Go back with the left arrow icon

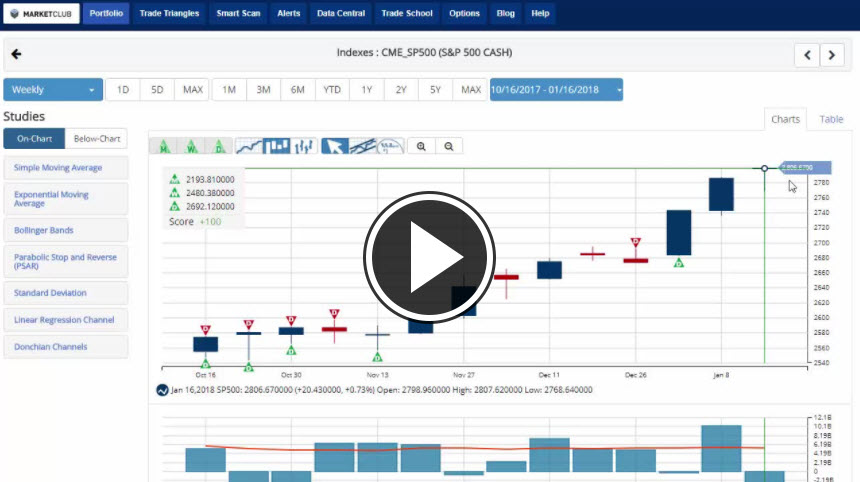point(16,54)
